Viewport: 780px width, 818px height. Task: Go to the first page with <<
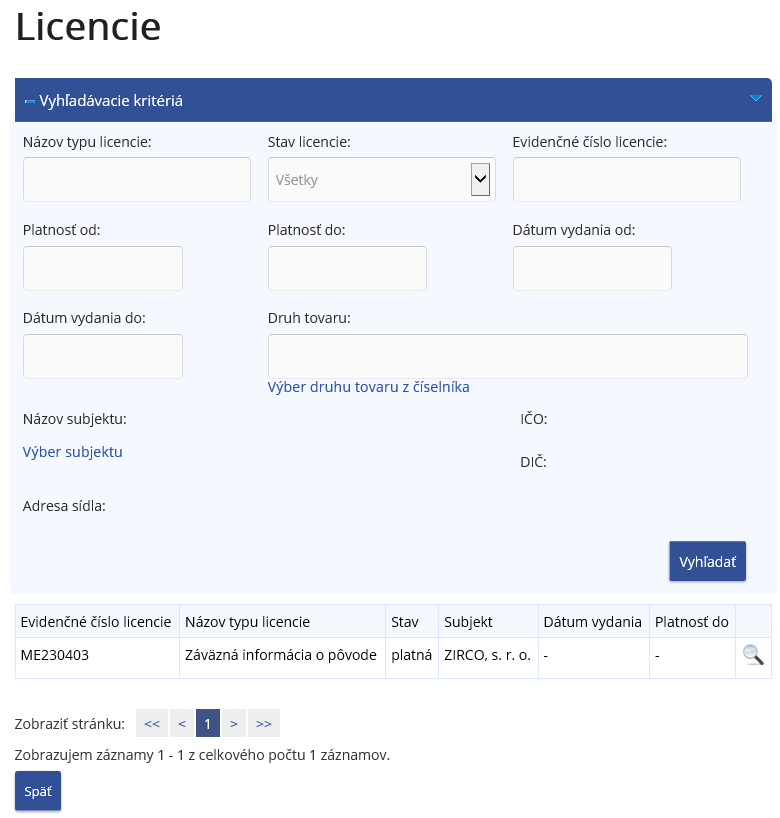[152, 723]
